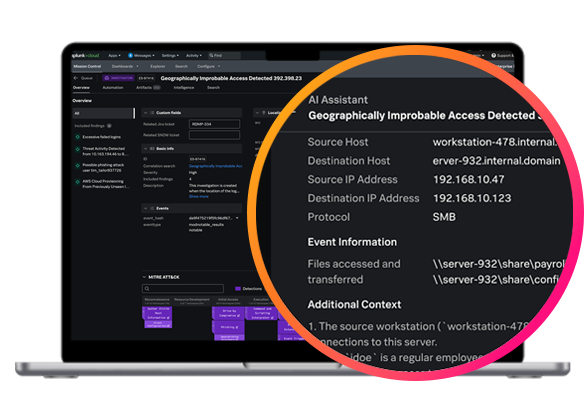The height and width of the screenshot is (412, 587).
Task: Click the Support help icon
Action: coord(493,55)
